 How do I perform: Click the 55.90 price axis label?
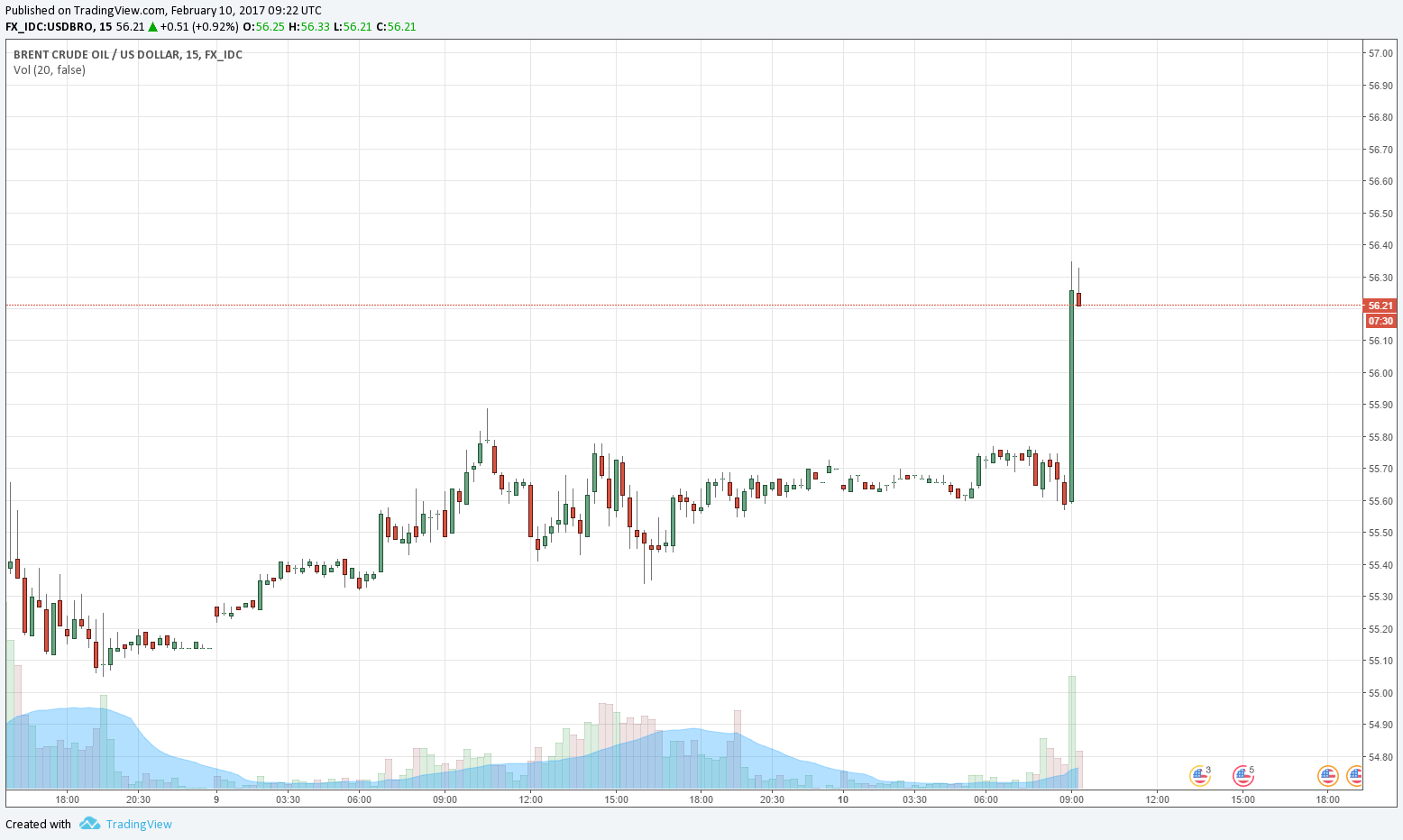coord(1380,405)
